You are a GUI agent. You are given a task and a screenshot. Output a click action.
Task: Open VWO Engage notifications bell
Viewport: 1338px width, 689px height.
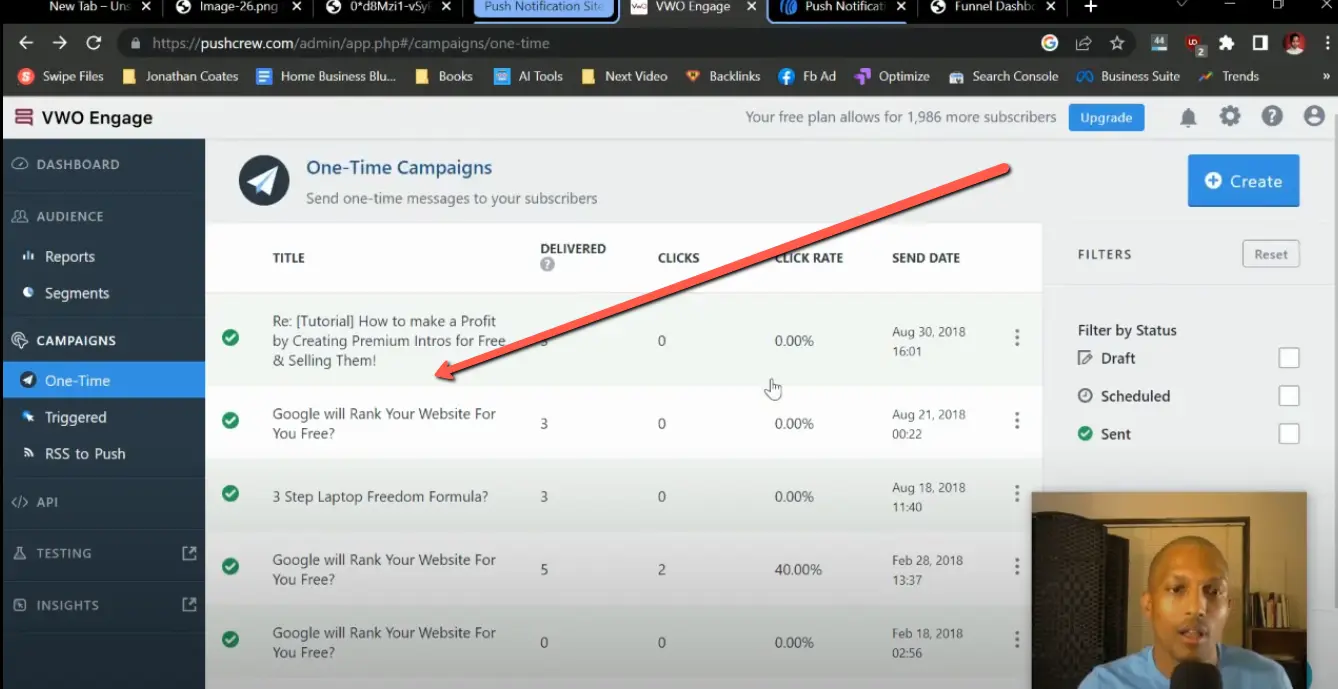1187,117
